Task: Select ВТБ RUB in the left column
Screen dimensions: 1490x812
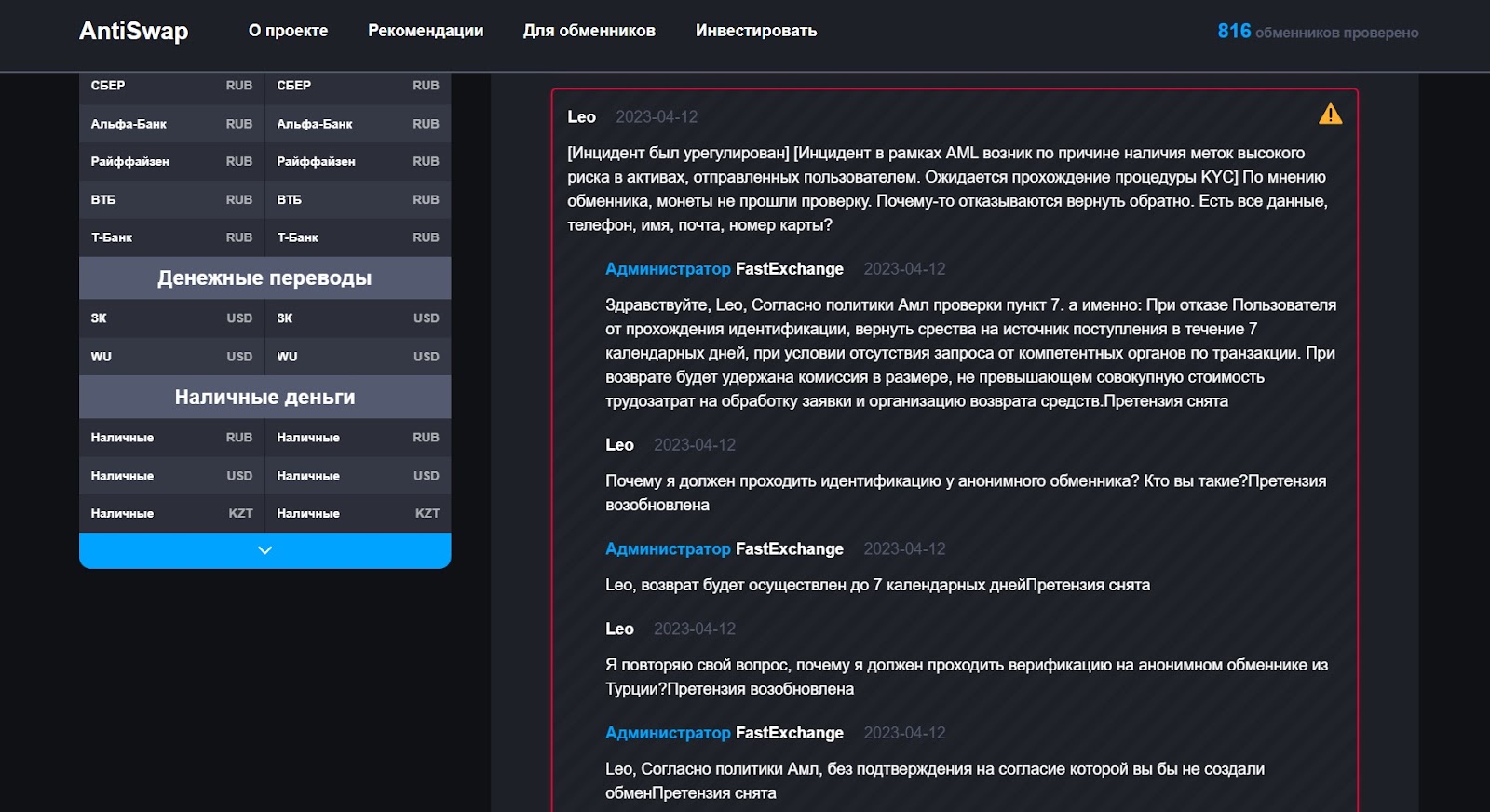Action: [171, 199]
